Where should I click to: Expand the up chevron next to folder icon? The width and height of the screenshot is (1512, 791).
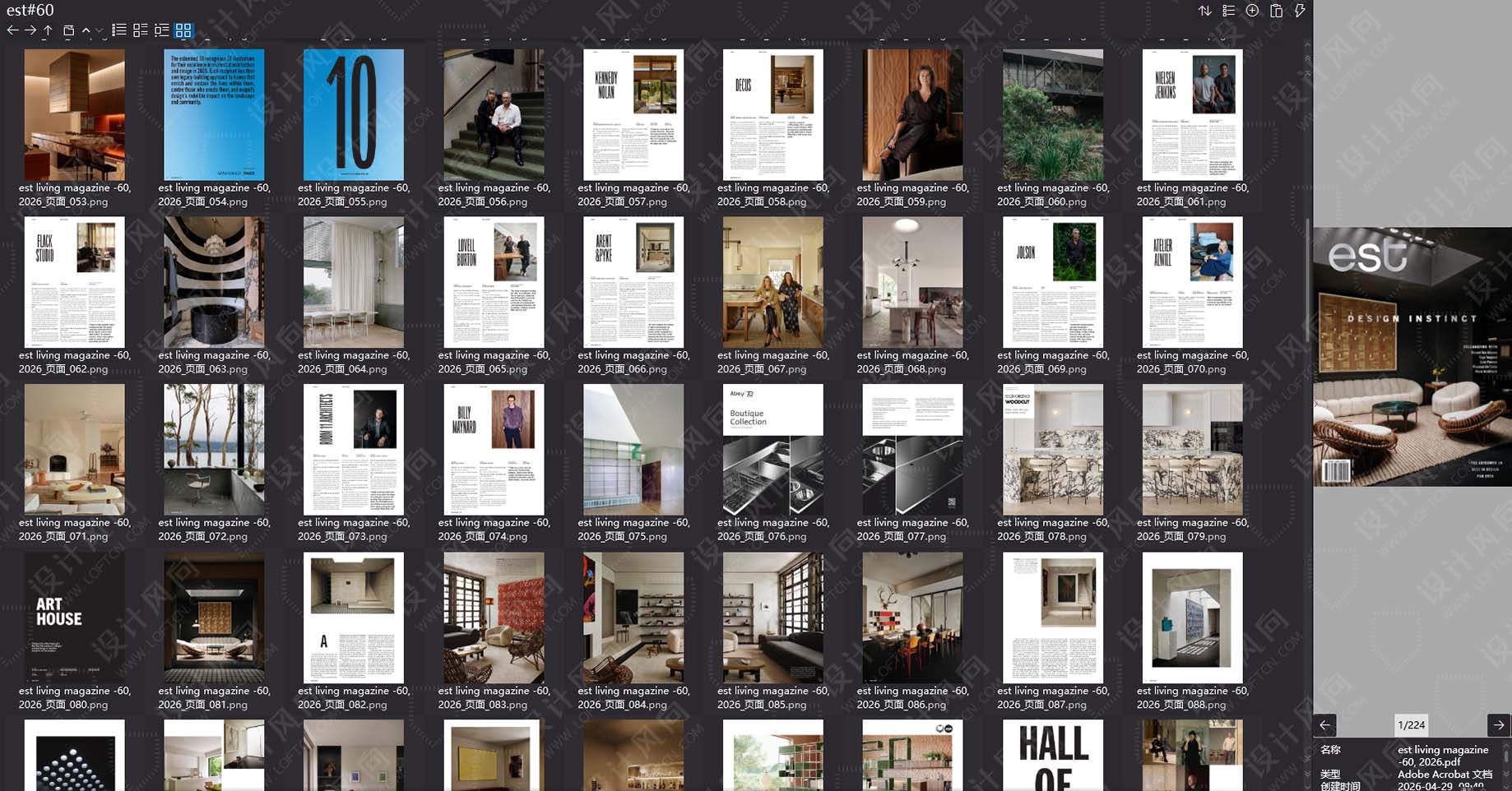[x=86, y=30]
